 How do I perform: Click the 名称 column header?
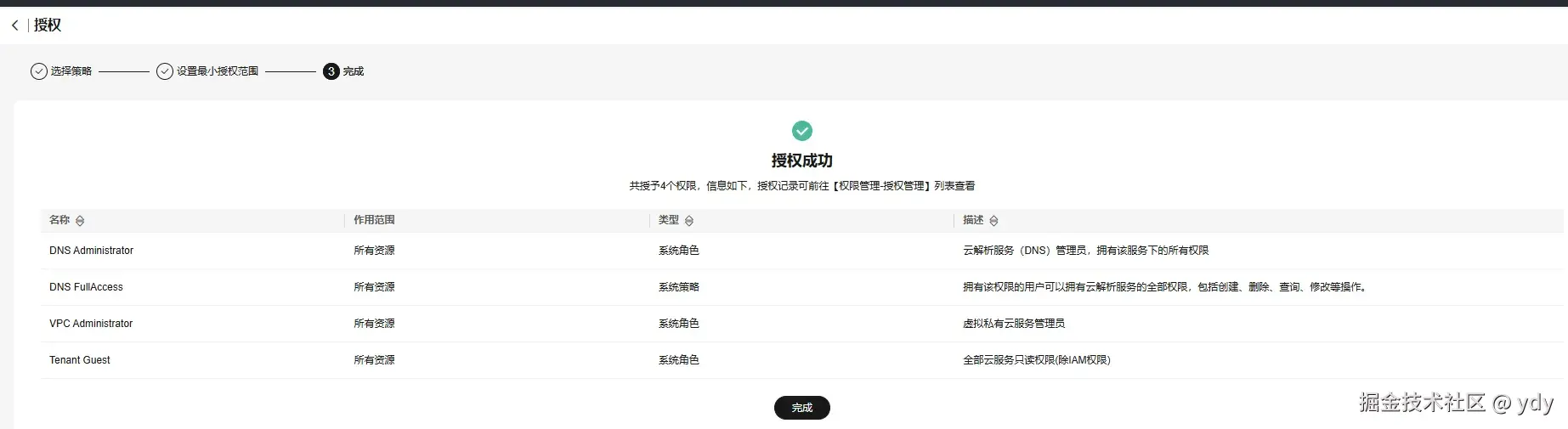click(59, 220)
